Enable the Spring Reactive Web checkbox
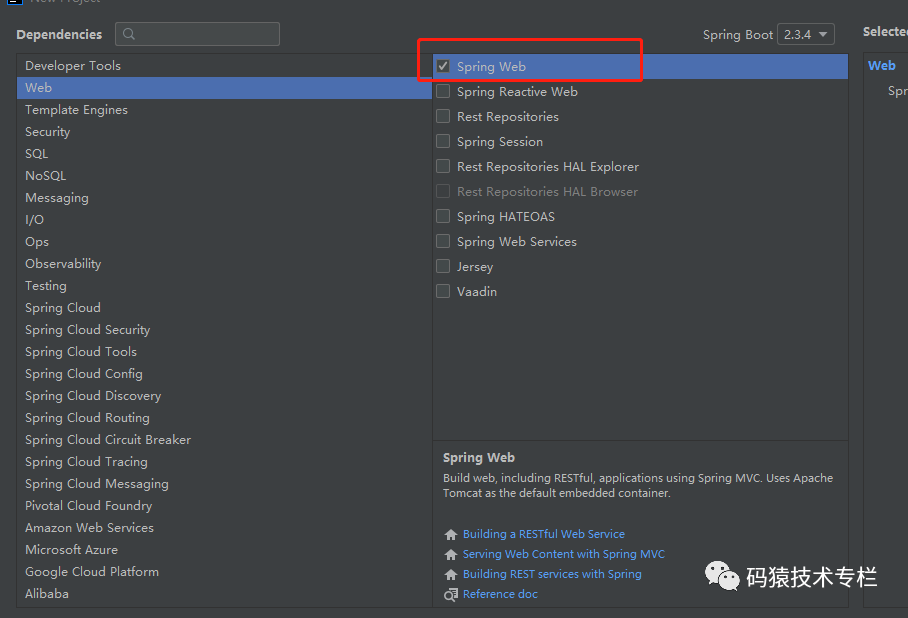This screenshot has height=618, width=908. (443, 91)
